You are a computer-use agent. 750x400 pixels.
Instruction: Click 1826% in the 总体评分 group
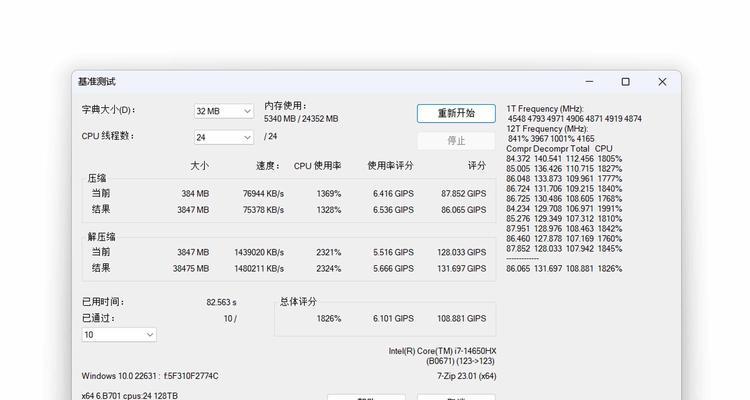[x=329, y=319]
